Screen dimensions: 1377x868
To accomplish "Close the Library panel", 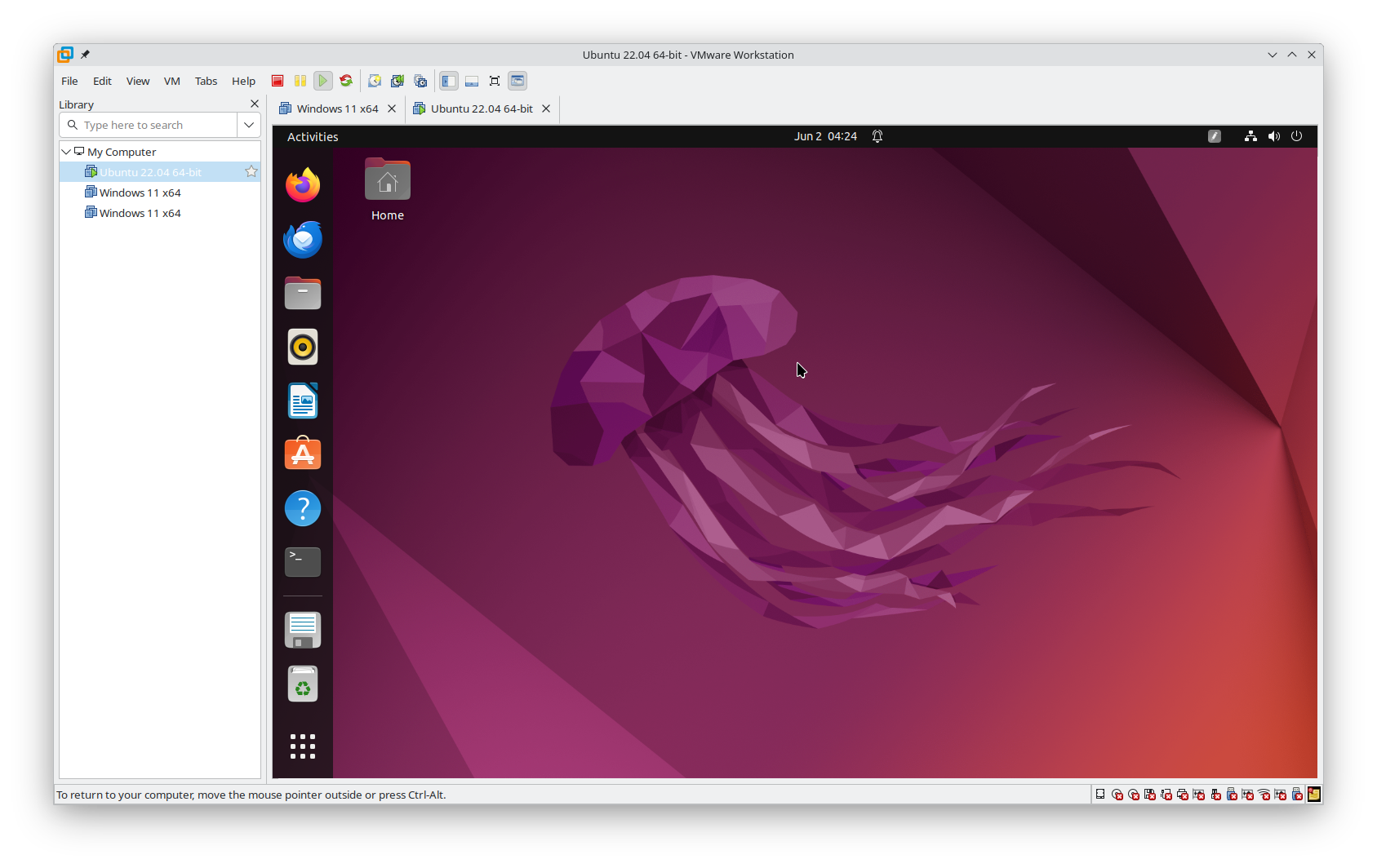I will pos(255,104).
